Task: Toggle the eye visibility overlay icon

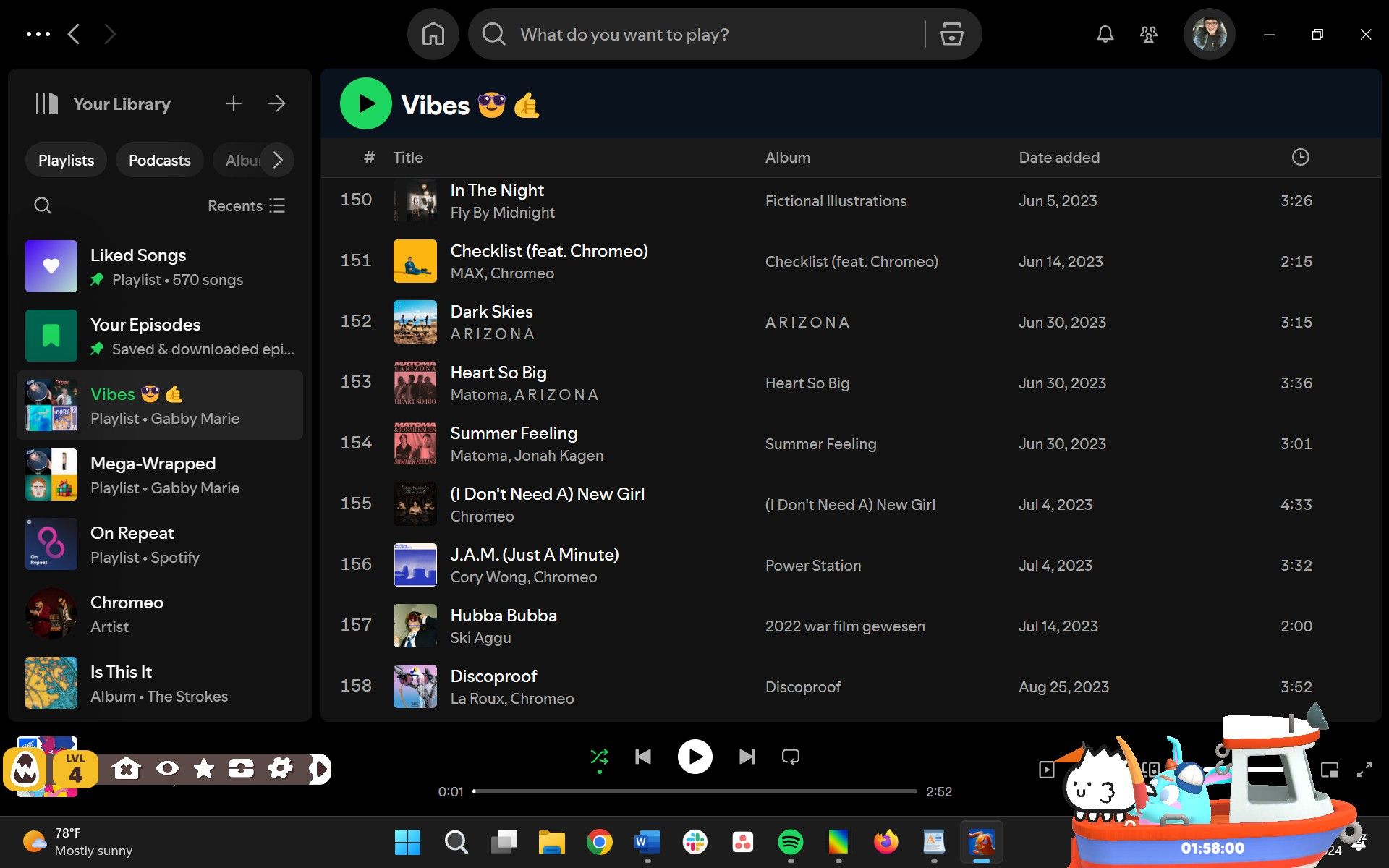Action: pos(167,768)
